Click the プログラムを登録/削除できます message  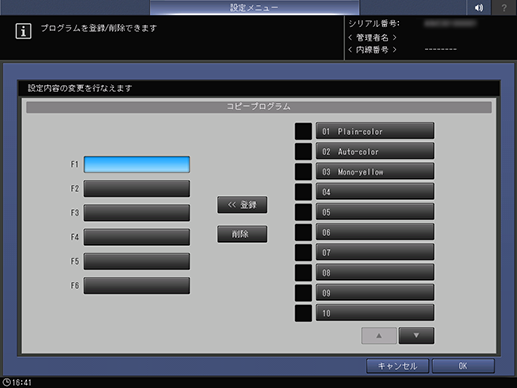pyautogui.click(x=99, y=28)
